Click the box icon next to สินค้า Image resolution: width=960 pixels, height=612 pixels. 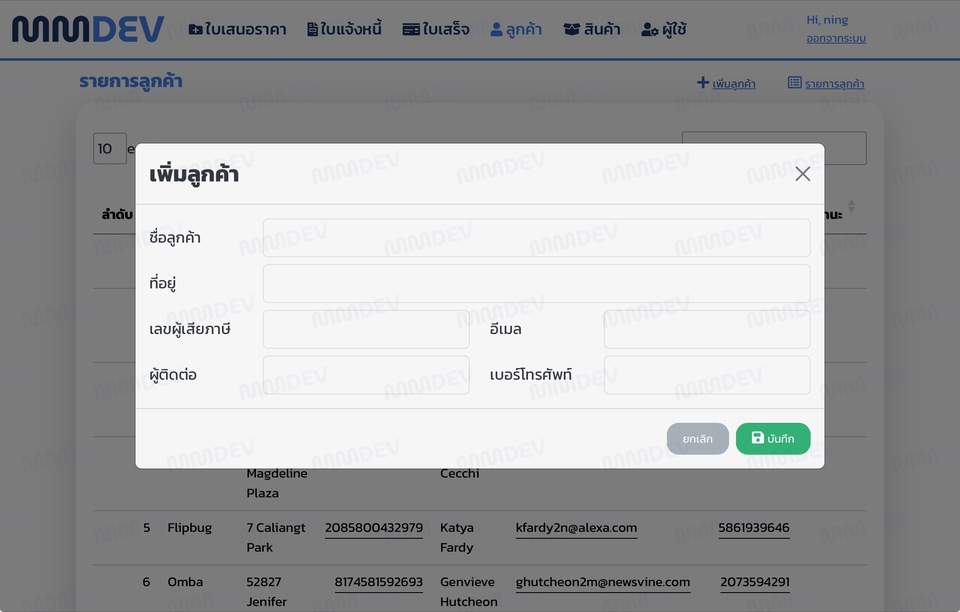[x=571, y=28]
